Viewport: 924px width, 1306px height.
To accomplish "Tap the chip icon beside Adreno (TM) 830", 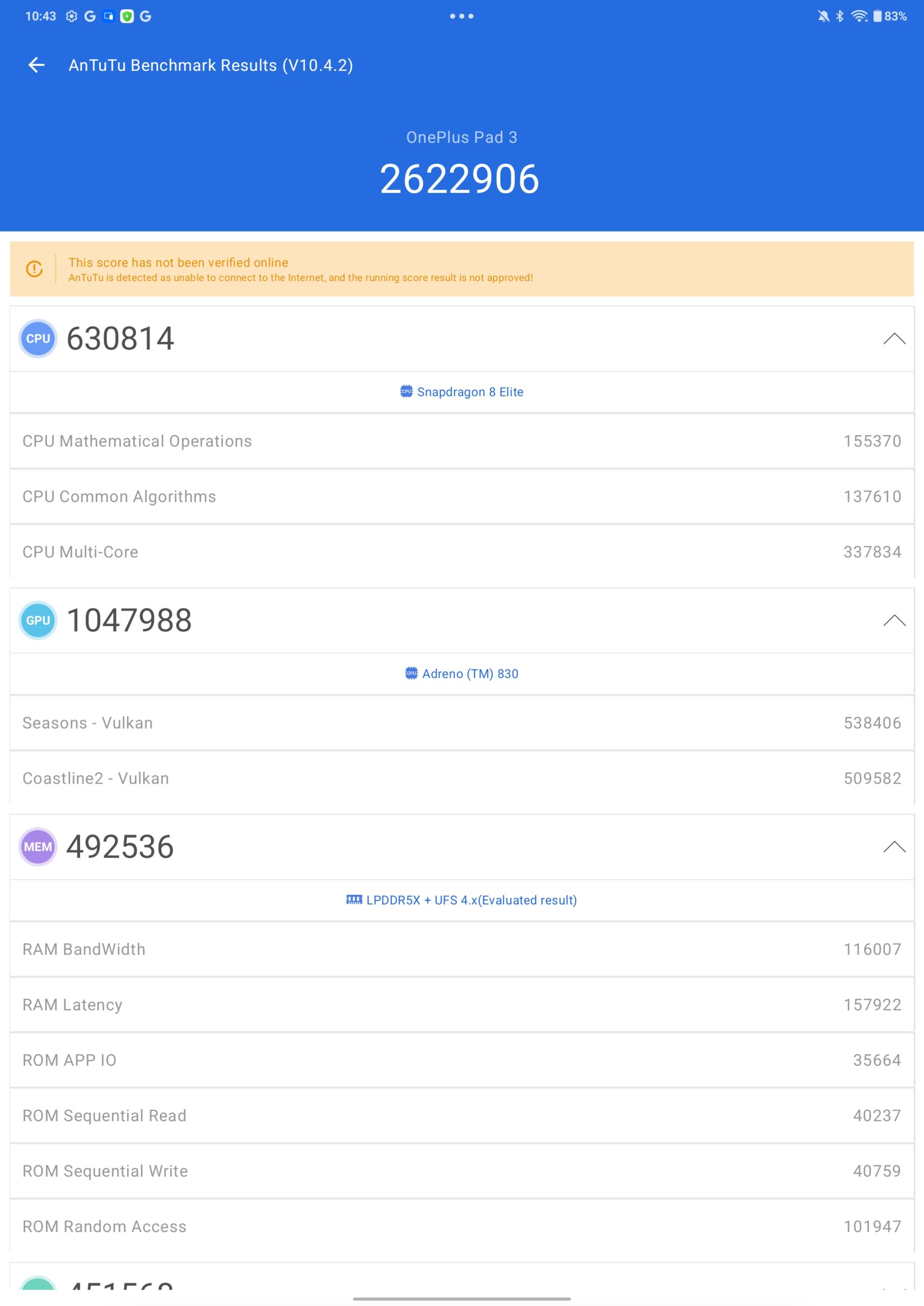I will 411,673.
